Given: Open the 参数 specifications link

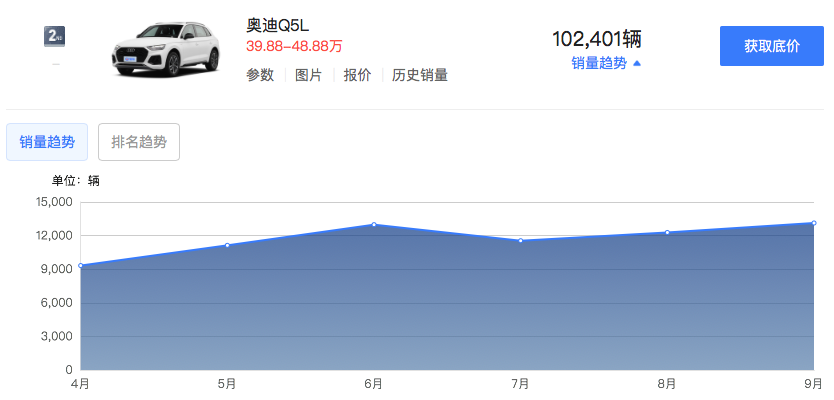Looking at the screenshot, I should tap(260, 75).
